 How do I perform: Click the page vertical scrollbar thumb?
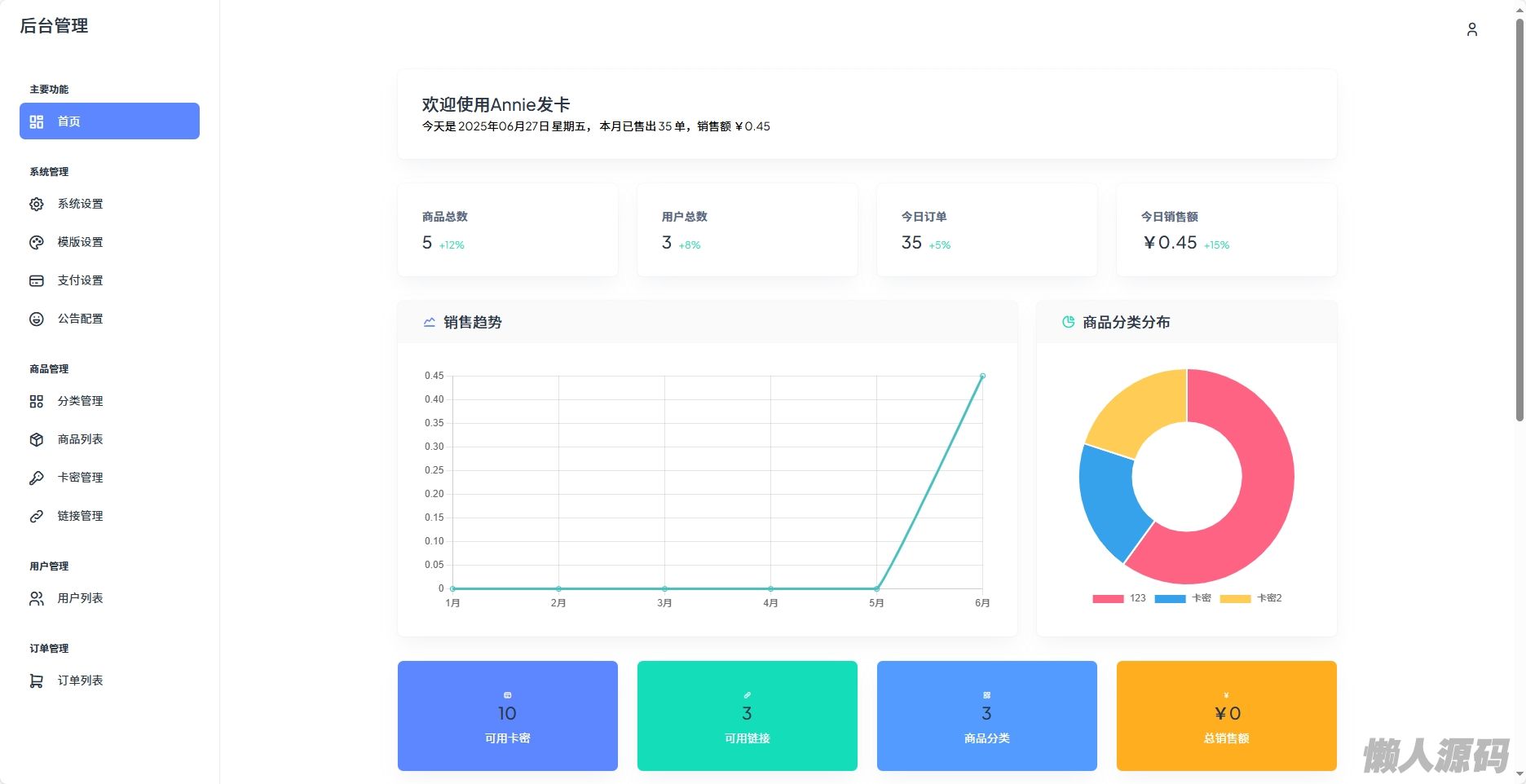[x=1519, y=218]
